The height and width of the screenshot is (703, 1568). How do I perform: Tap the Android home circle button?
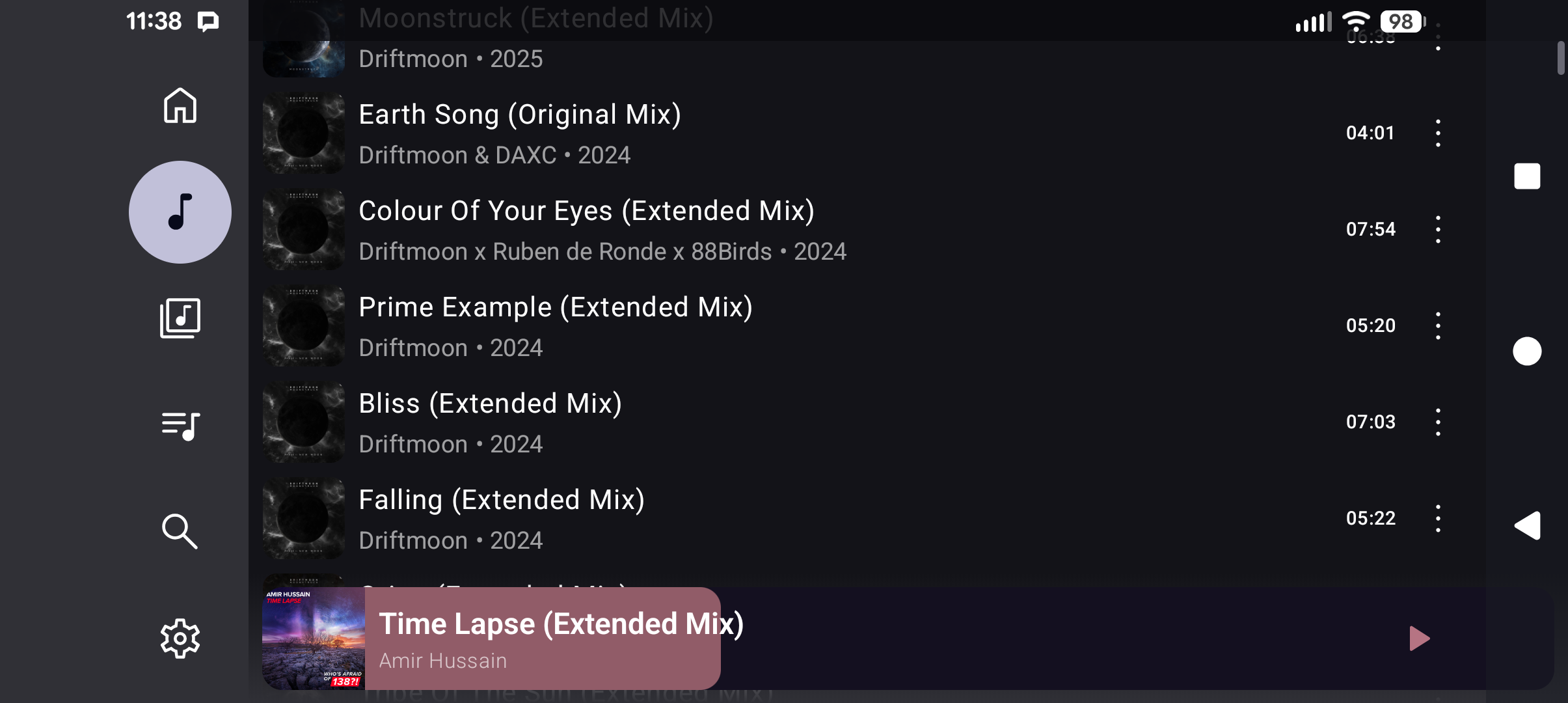[x=1526, y=351]
